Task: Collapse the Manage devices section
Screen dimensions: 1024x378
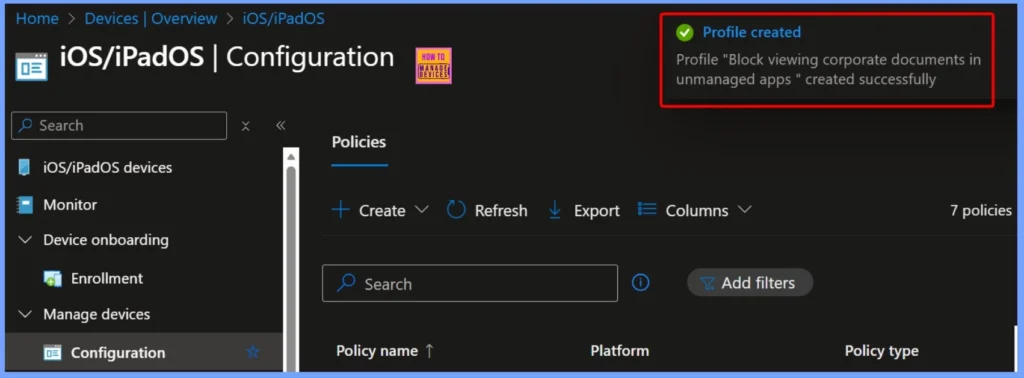Action: click(x=25, y=315)
